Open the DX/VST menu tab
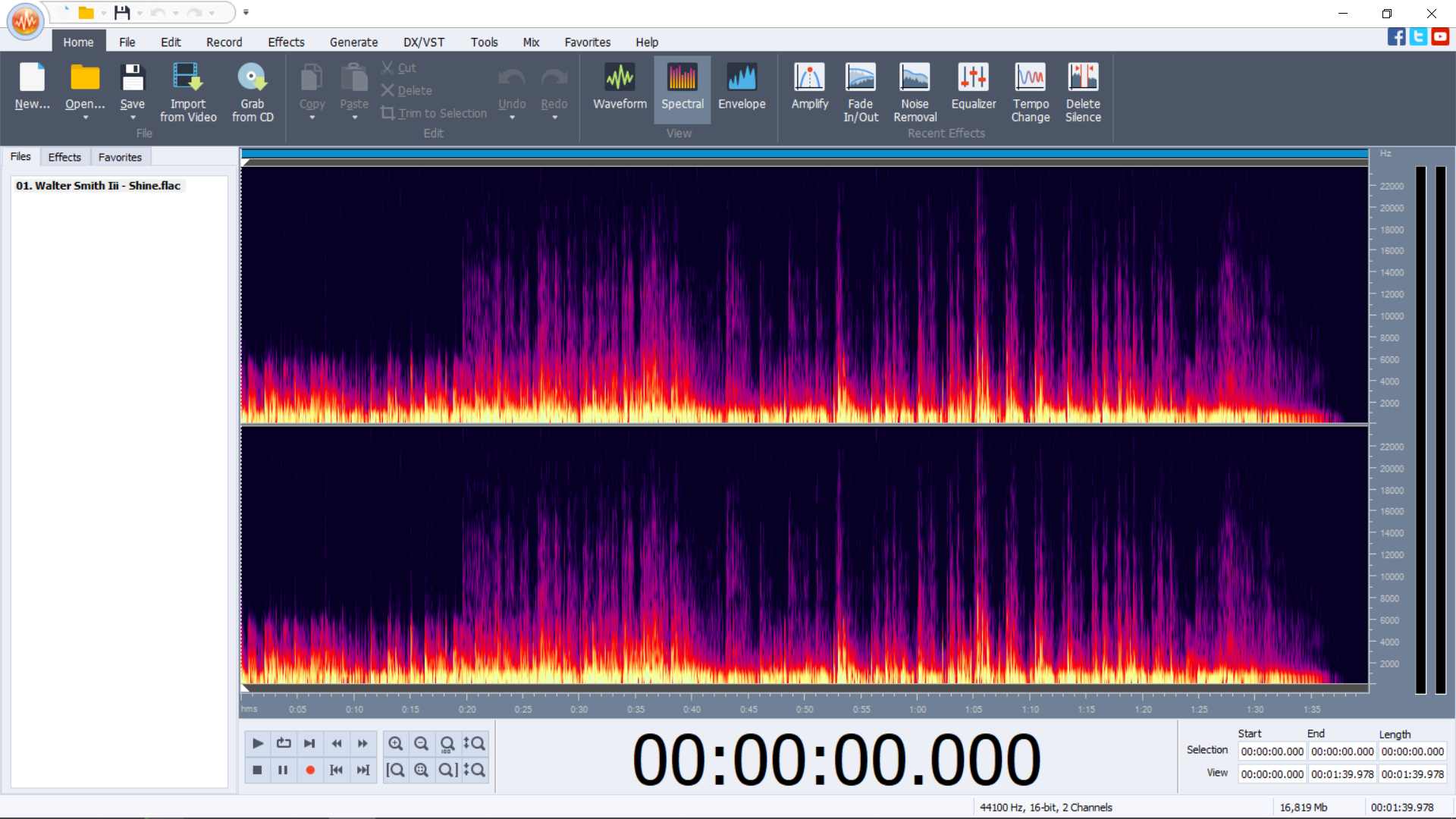The height and width of the screenshot is (819, 1456). 423,42
